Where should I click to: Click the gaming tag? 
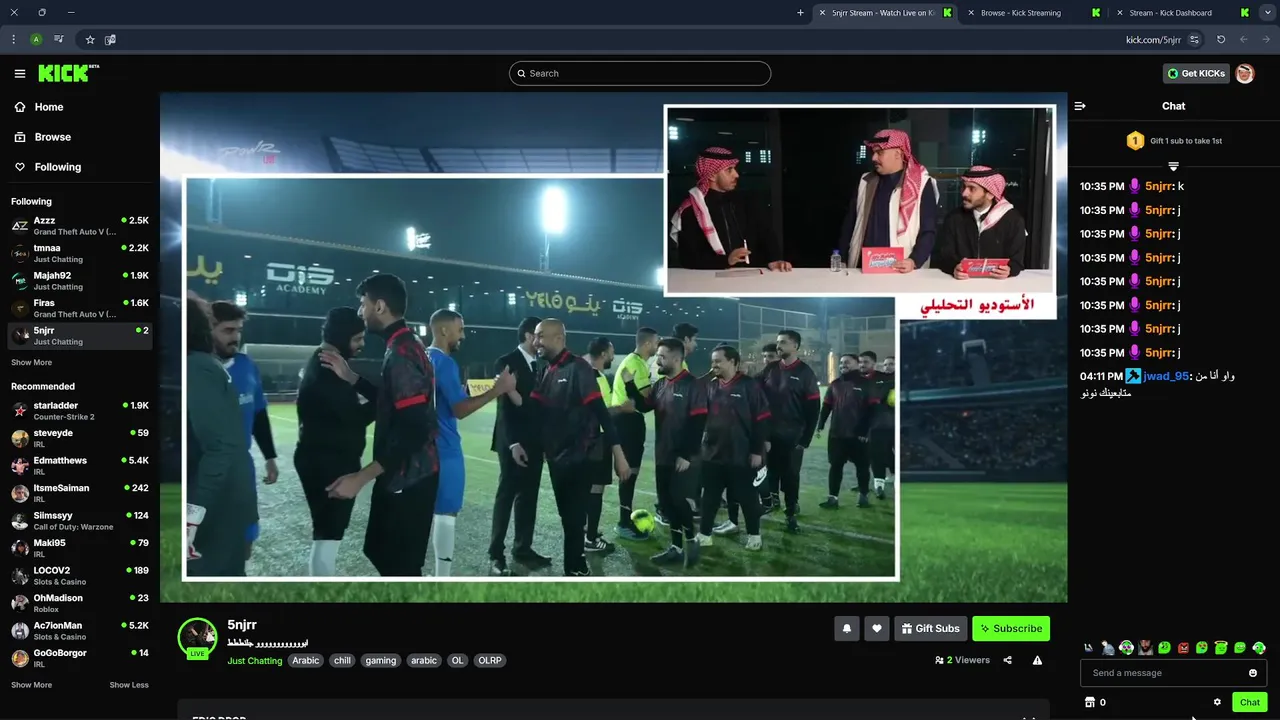point(381,661)
